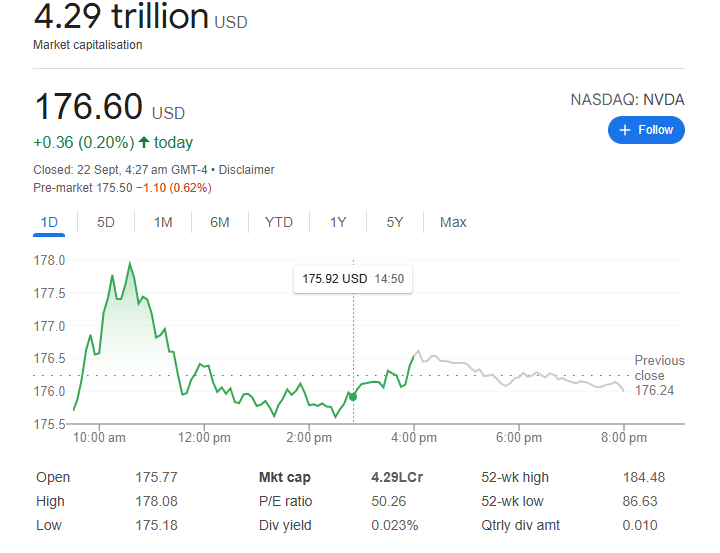This screenshot has width=720, height=553.
Task: Switch to the 5D chart tab
Action: click(x=106, y=222)
